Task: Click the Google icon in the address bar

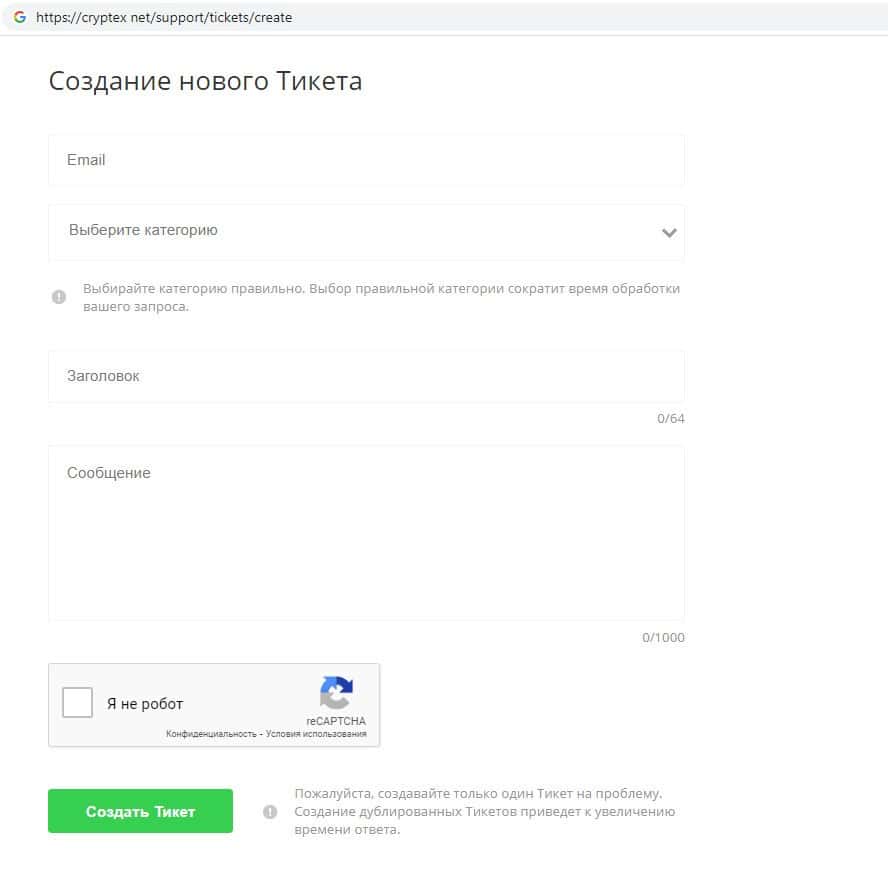Action: (x=20, y=17)
